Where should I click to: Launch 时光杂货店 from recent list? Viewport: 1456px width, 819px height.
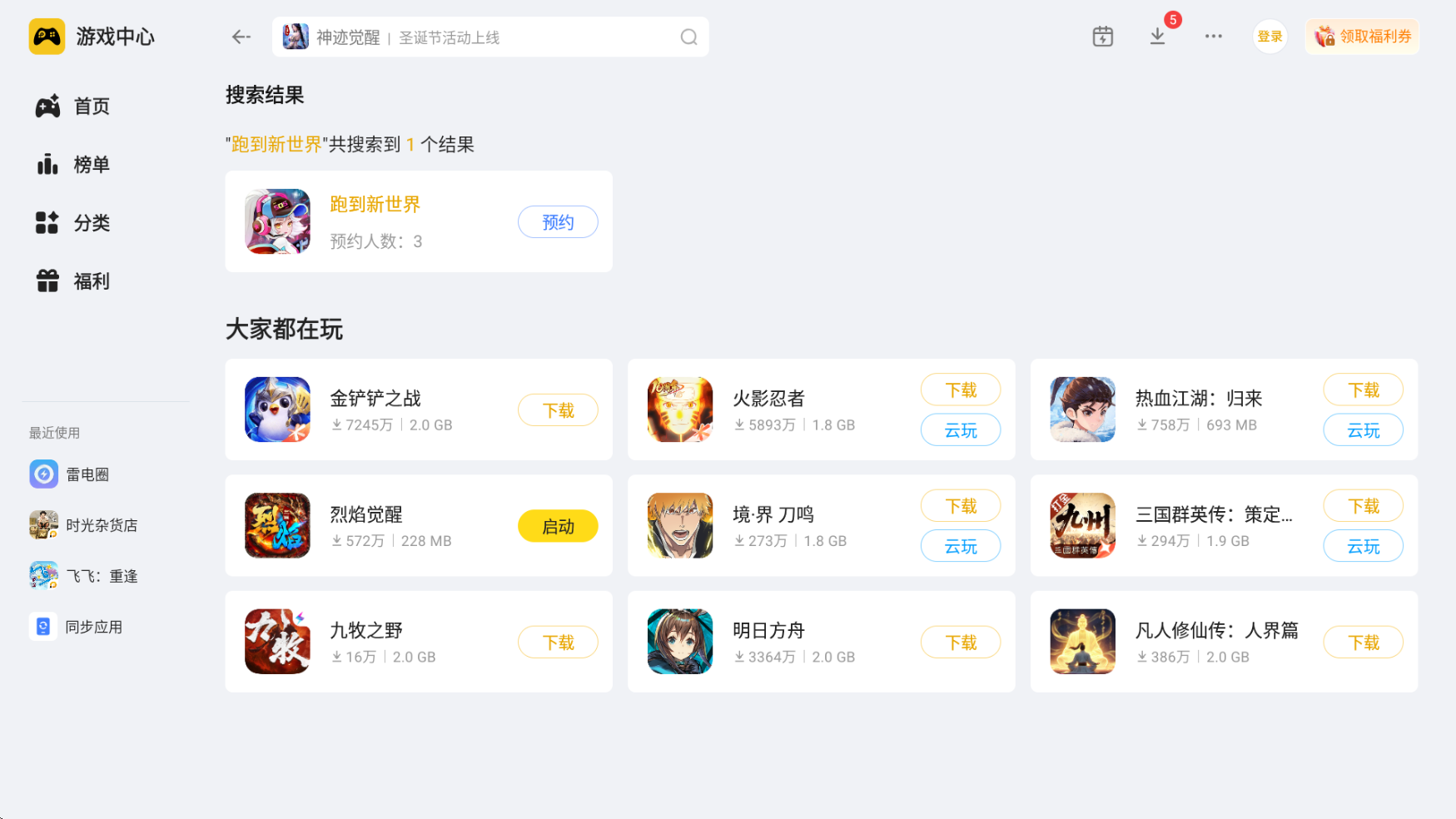point(83,525)
